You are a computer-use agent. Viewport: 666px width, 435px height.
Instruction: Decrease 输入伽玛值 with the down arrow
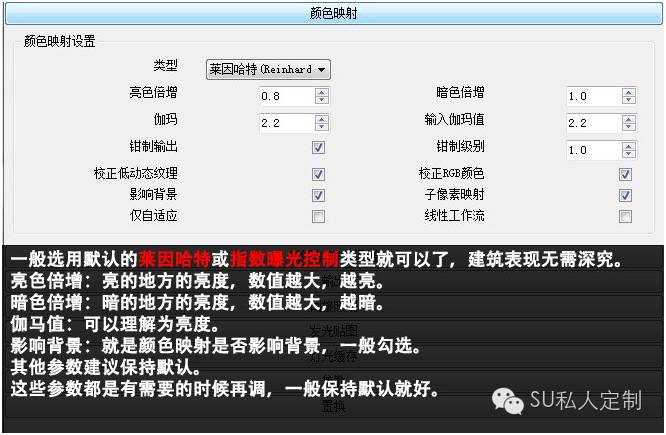629,127
